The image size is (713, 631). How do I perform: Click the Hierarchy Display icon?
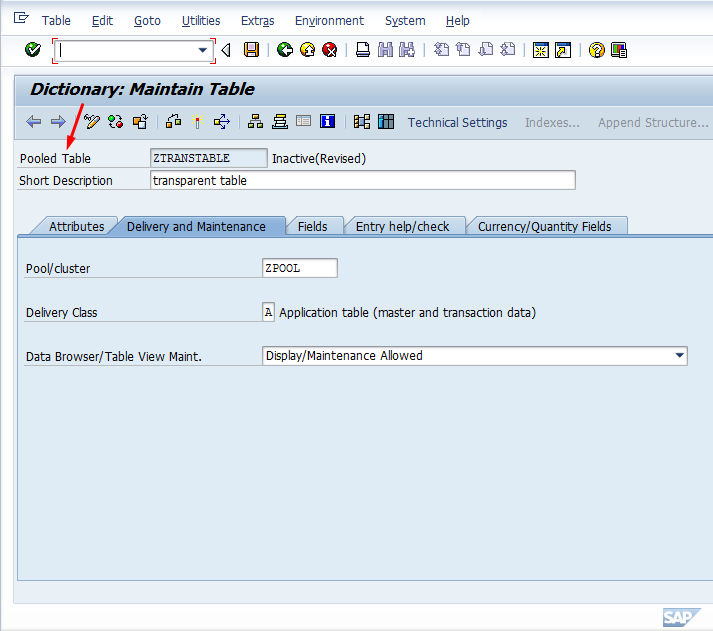362,121
